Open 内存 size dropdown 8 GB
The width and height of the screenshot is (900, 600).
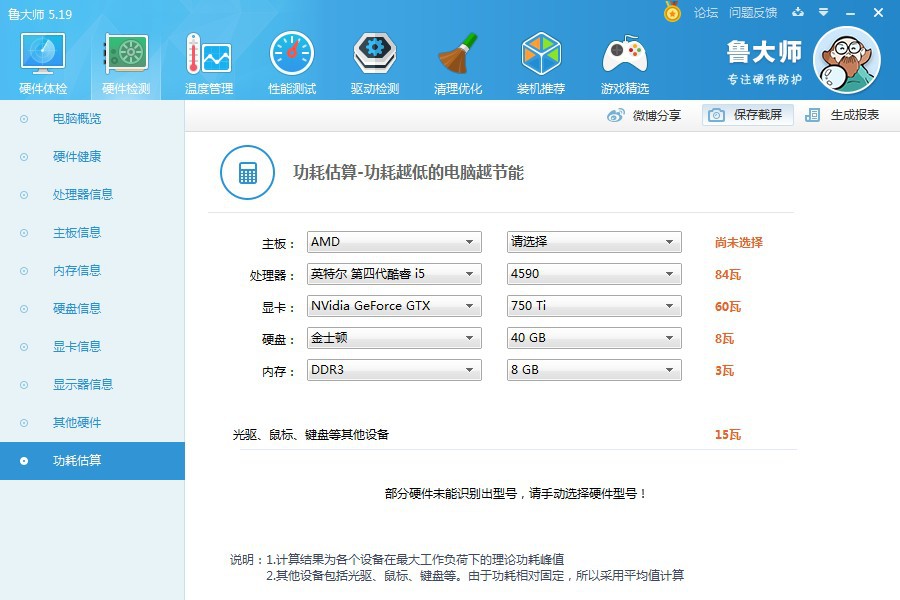tap(594, 370)
